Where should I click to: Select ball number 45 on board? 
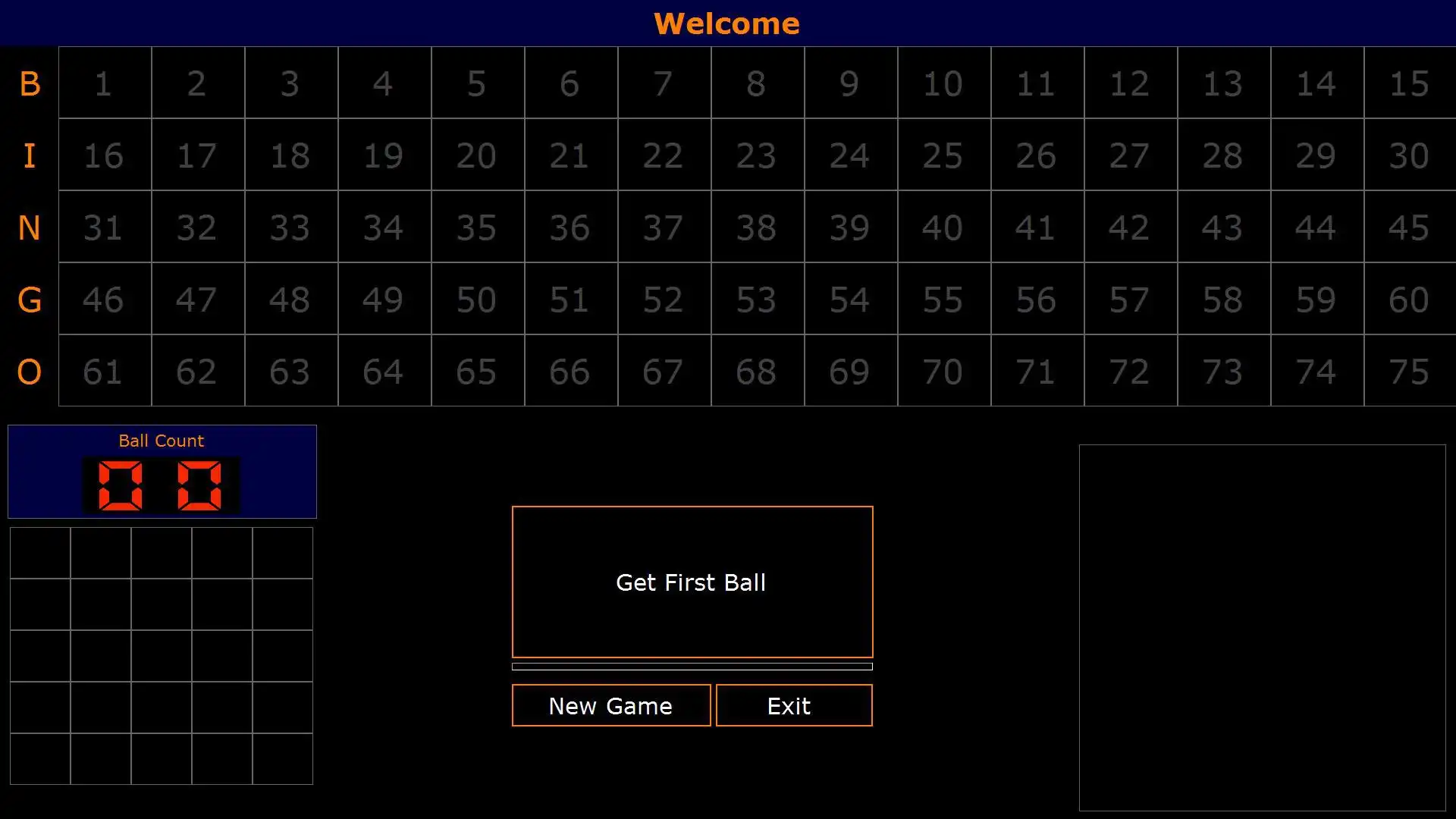pyautogui.click(x=1410, y=228)
